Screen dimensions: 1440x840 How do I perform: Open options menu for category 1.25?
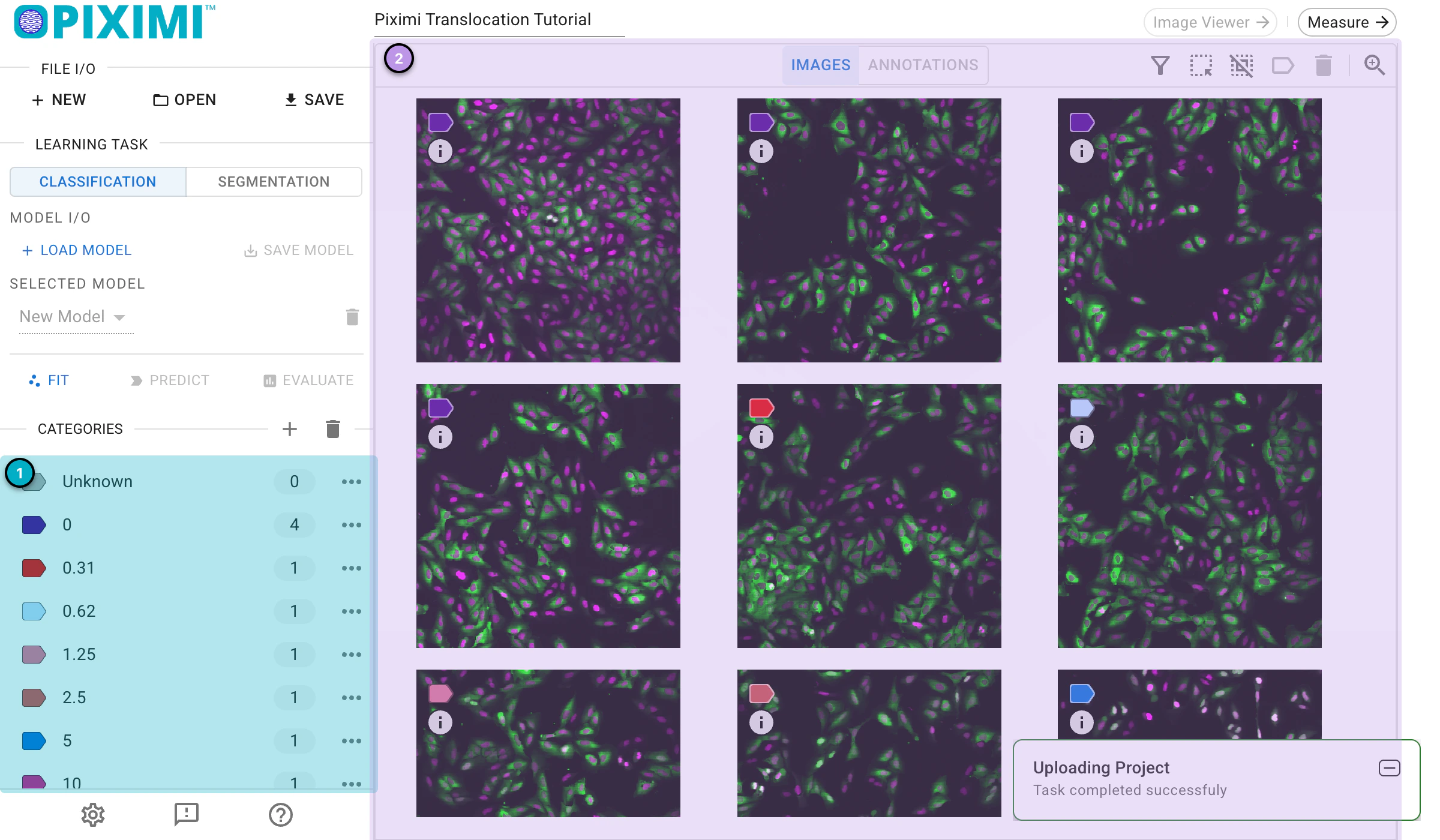coord(351,655)
